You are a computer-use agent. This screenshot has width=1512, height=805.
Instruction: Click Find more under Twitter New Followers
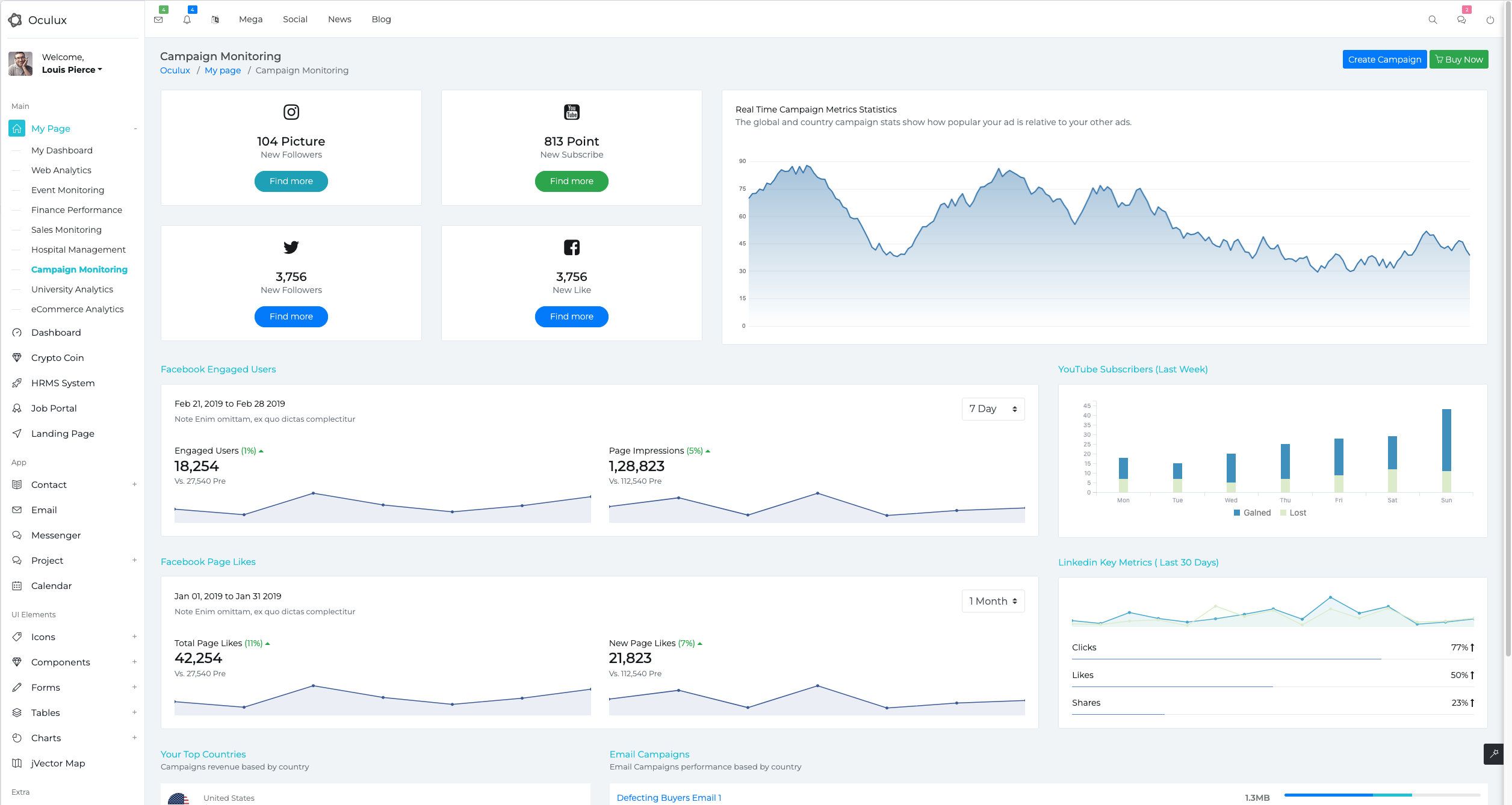coord(291,316)
